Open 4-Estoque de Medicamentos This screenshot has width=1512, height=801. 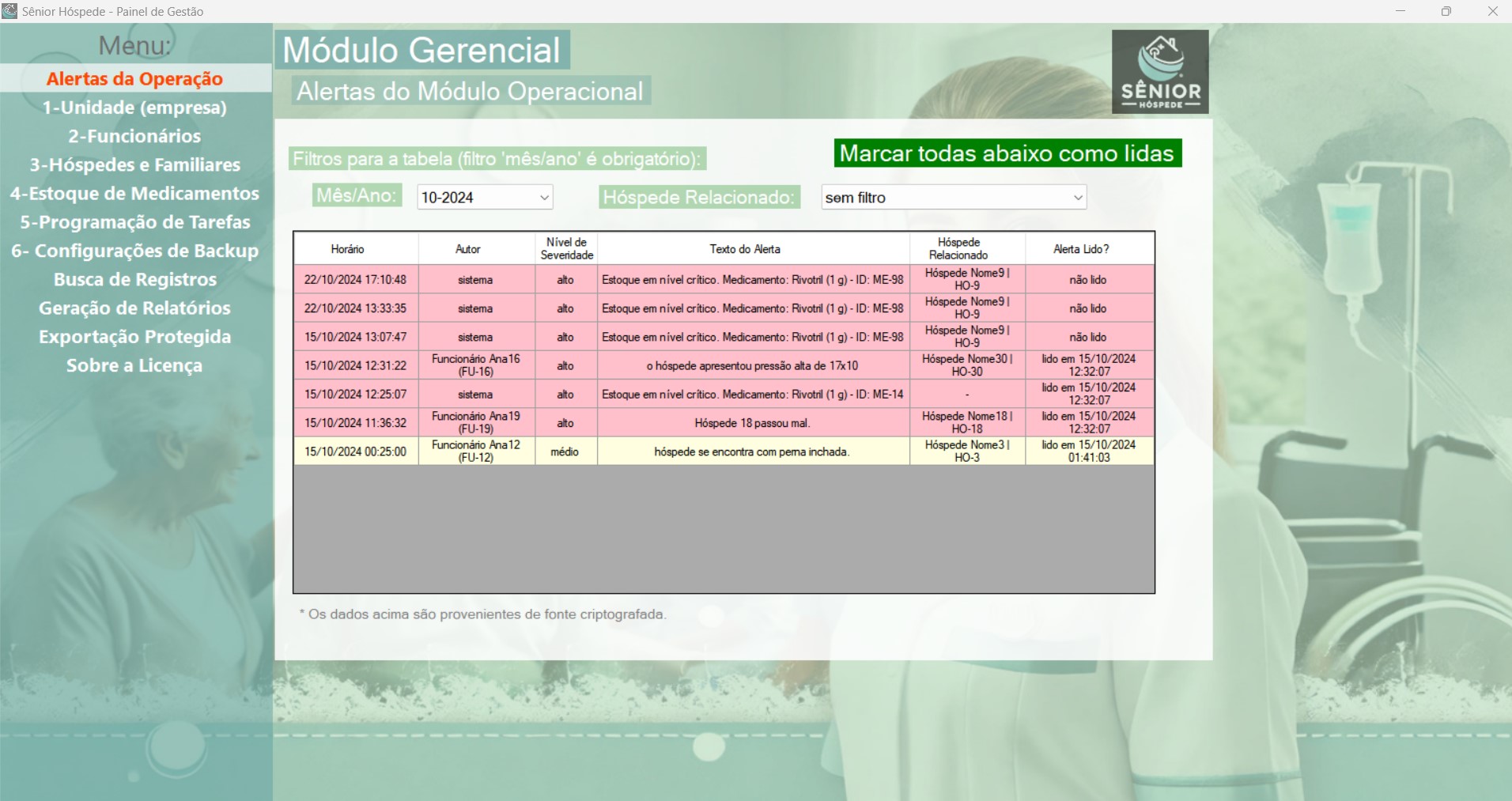[135, 193]
